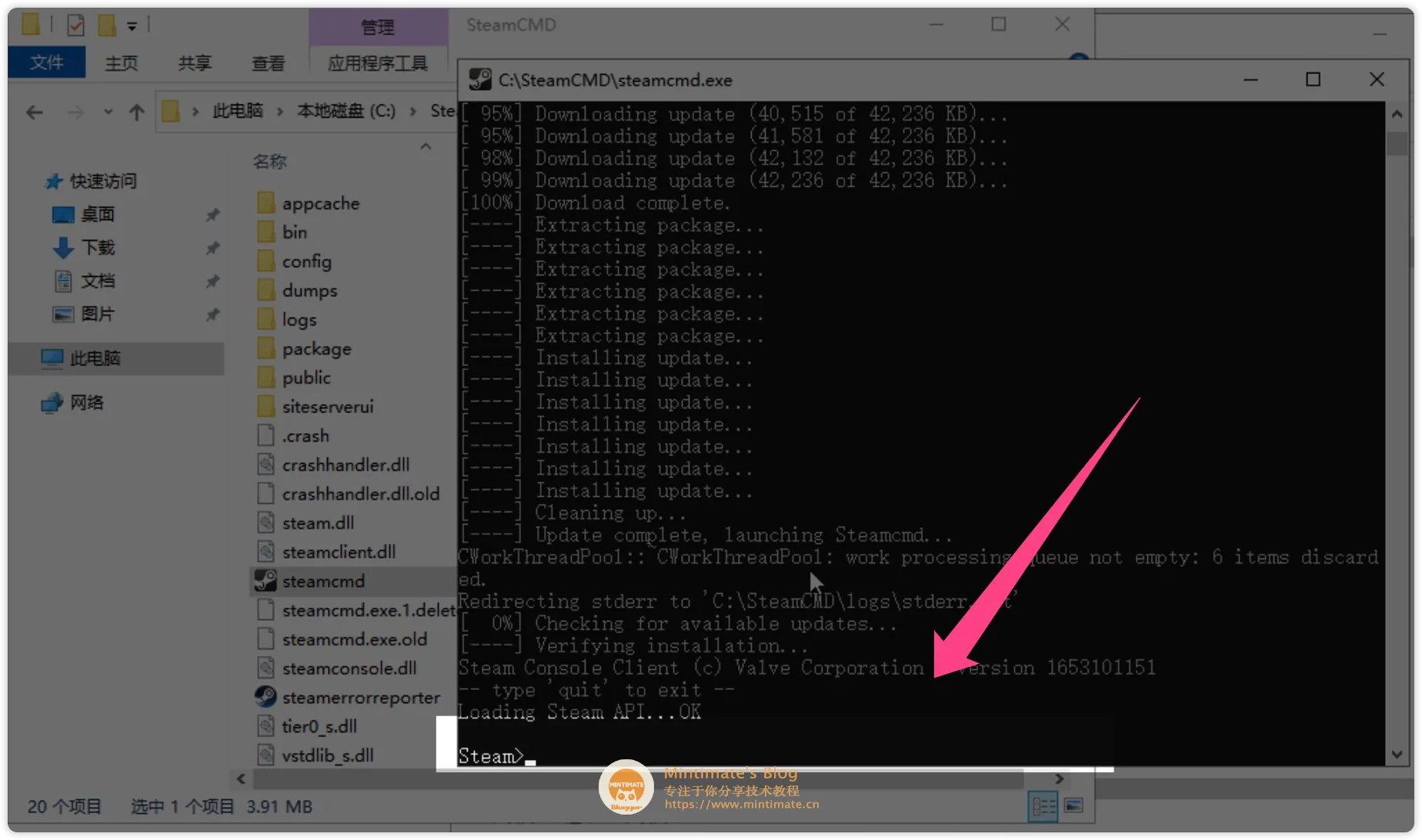The width and height of the screenshot is (1422, 840).
Task: Open Quick Access Toolbar customize dropdown
Action: pos(132,26)
